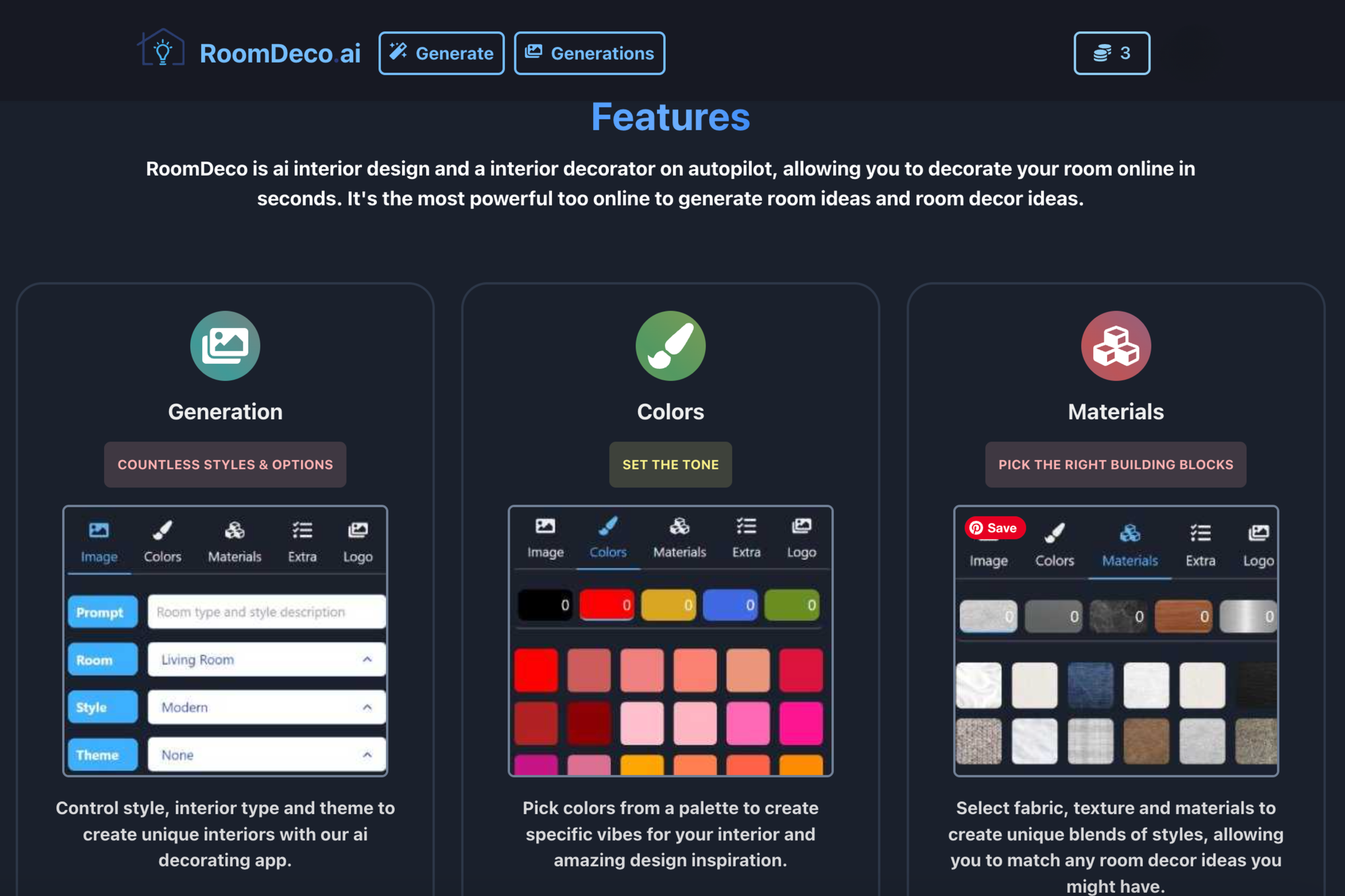1345x896 pixels.
Task: Select the blue selected color slot
Action: [x=730, y=605]
